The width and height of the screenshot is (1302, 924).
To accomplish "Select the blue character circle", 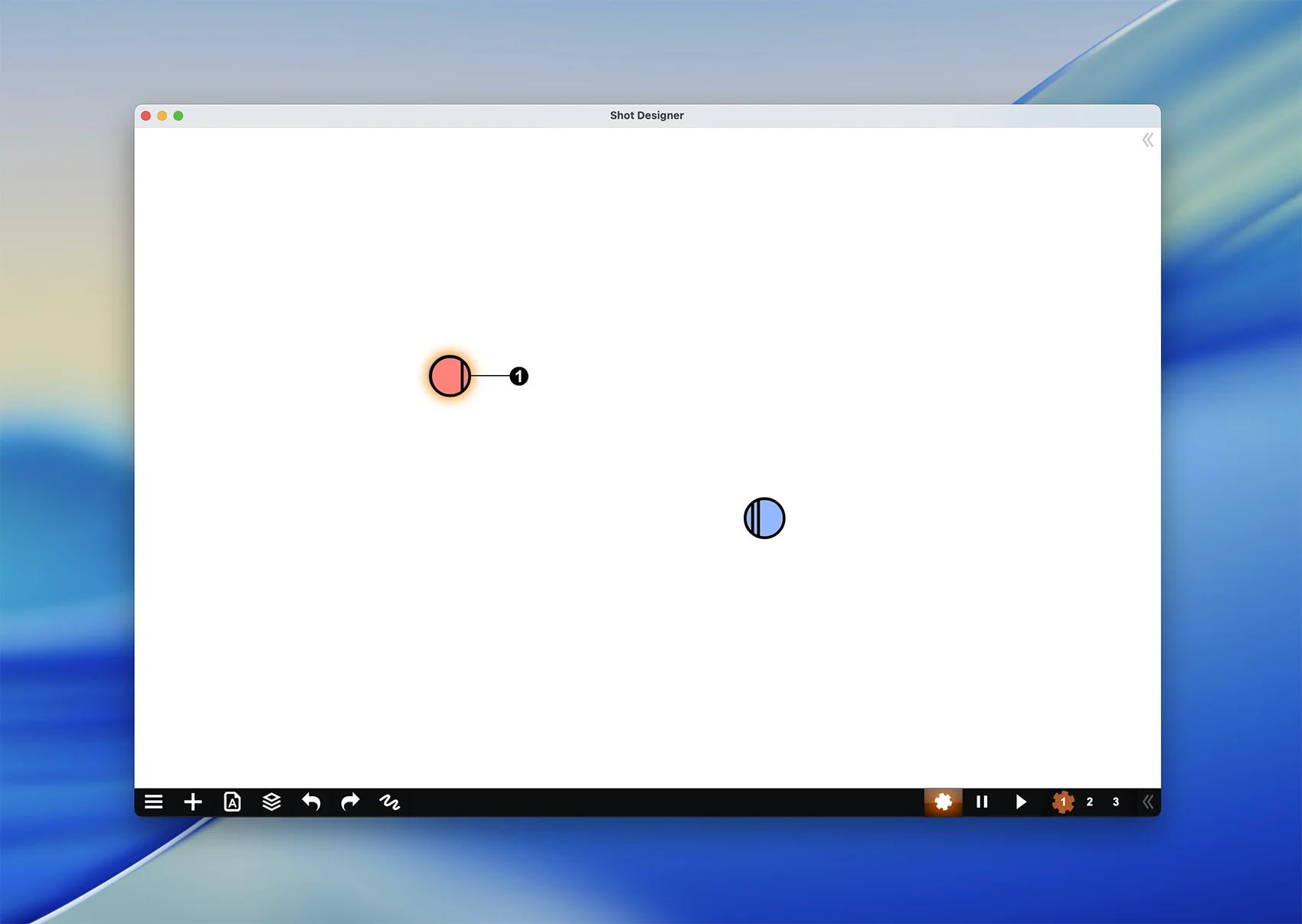I will (x=764, y=518).
